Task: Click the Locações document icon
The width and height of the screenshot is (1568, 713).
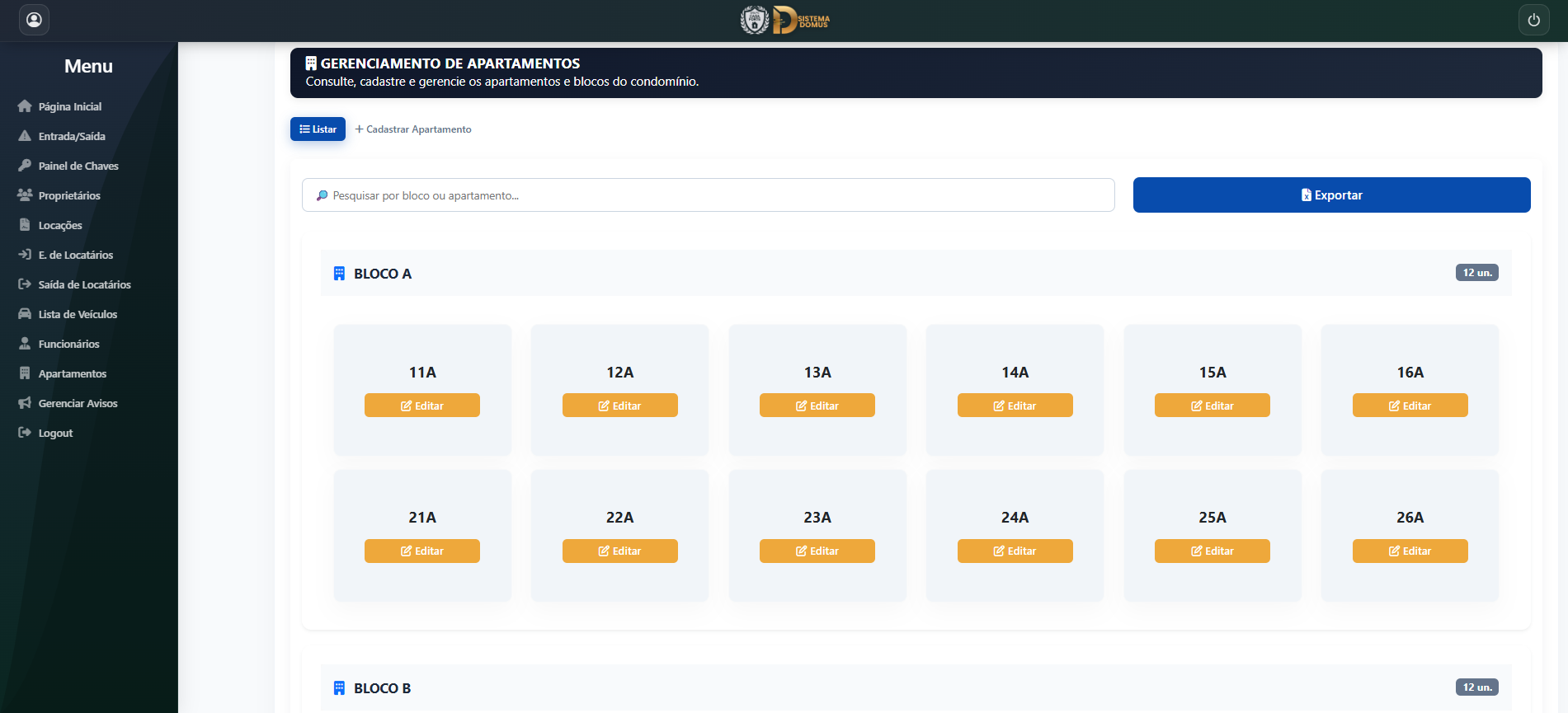Action: tap(25, 225)
